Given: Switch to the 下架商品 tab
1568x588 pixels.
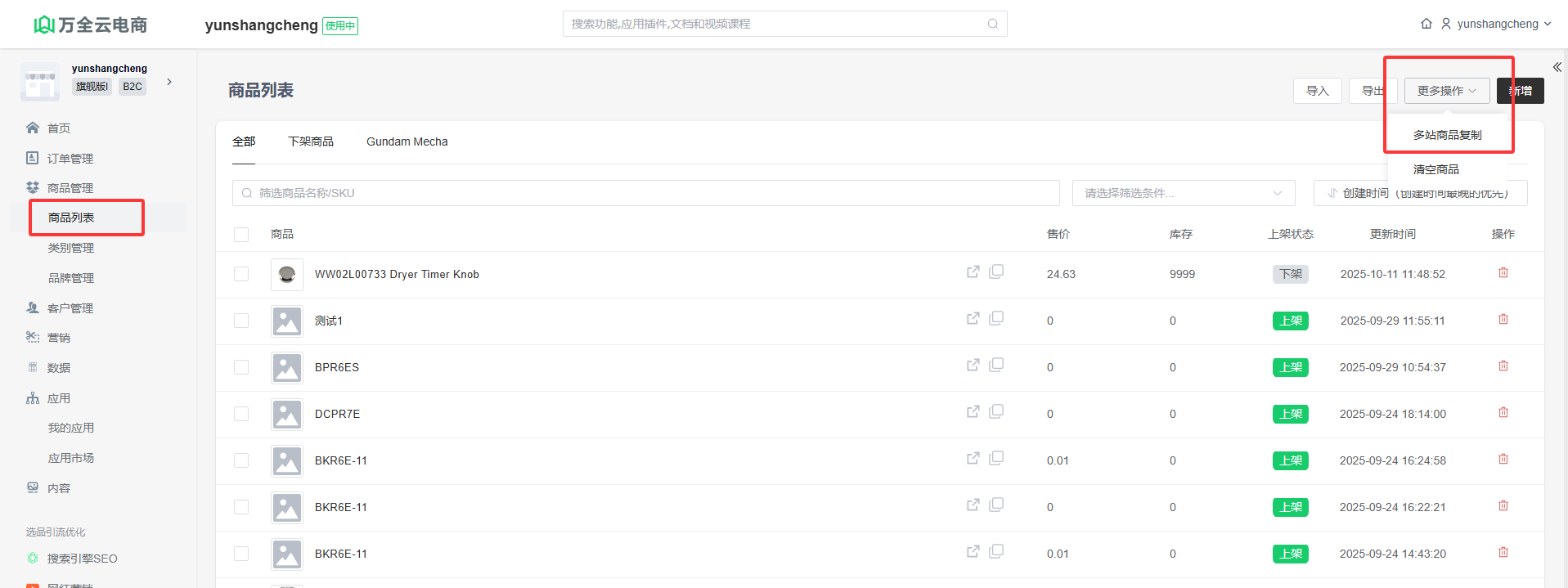Looking at the screenshot, I should pos(311,141).
